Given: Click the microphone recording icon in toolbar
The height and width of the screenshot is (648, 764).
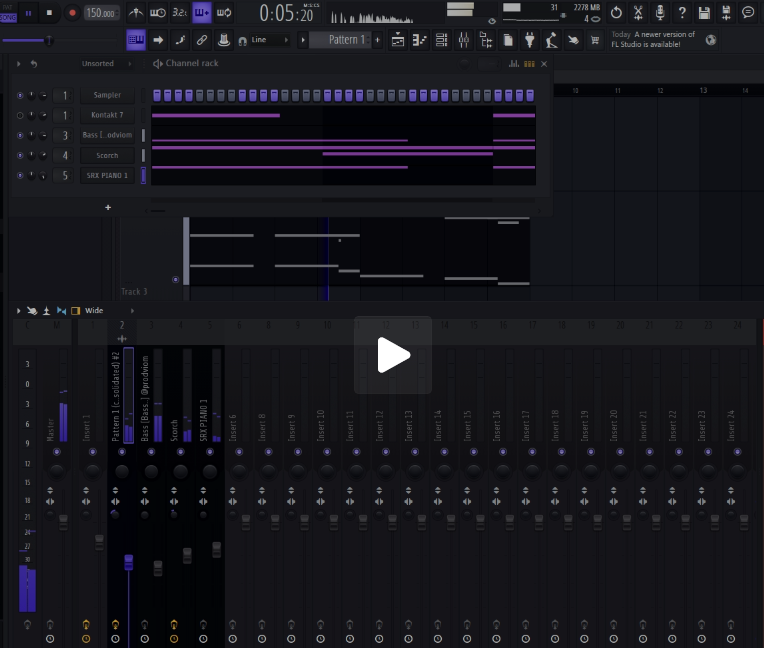Looking at the screenshot, I should tap(660, 13).
